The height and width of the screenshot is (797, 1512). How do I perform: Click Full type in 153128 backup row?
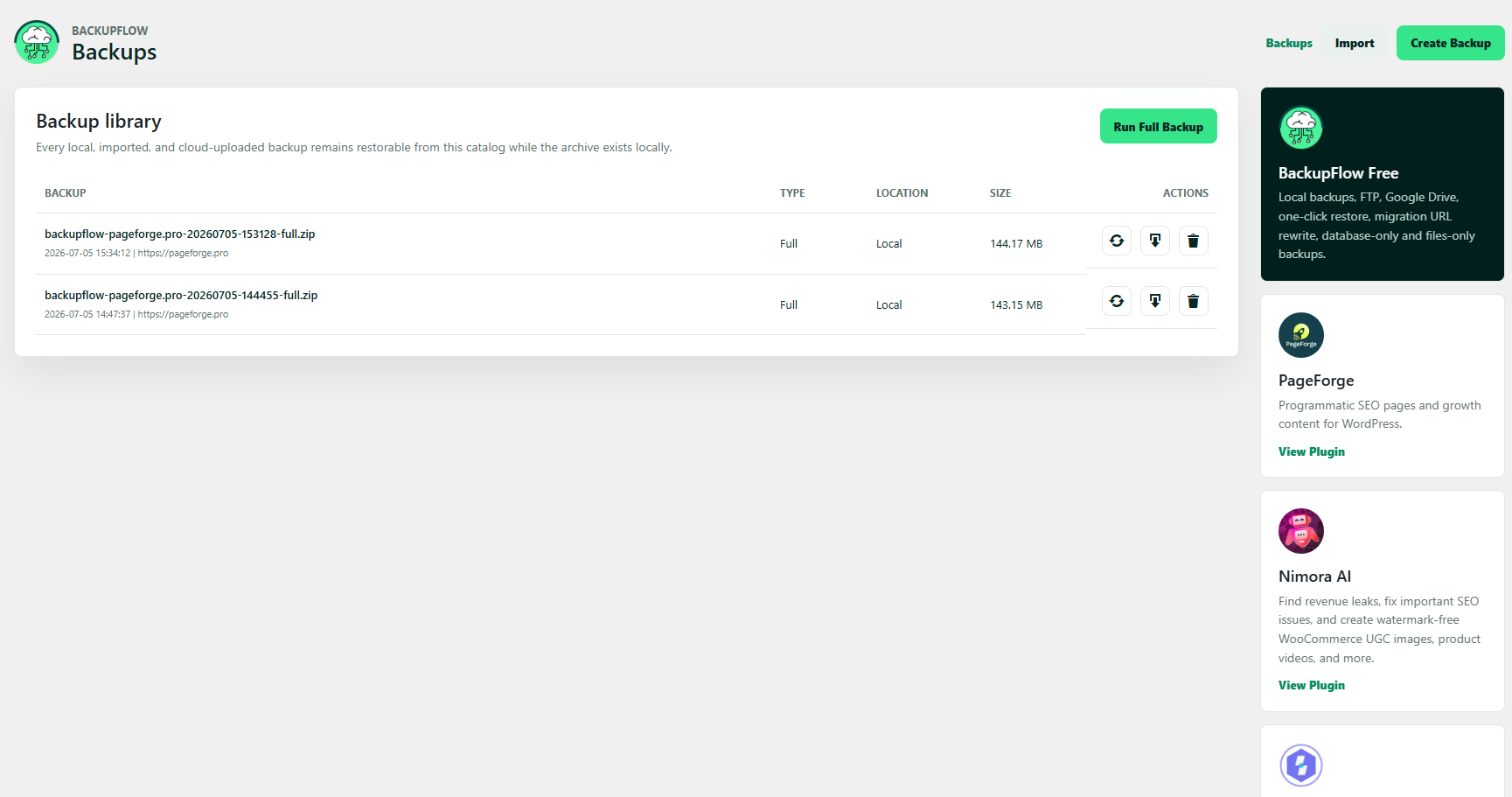pos(789,244)
